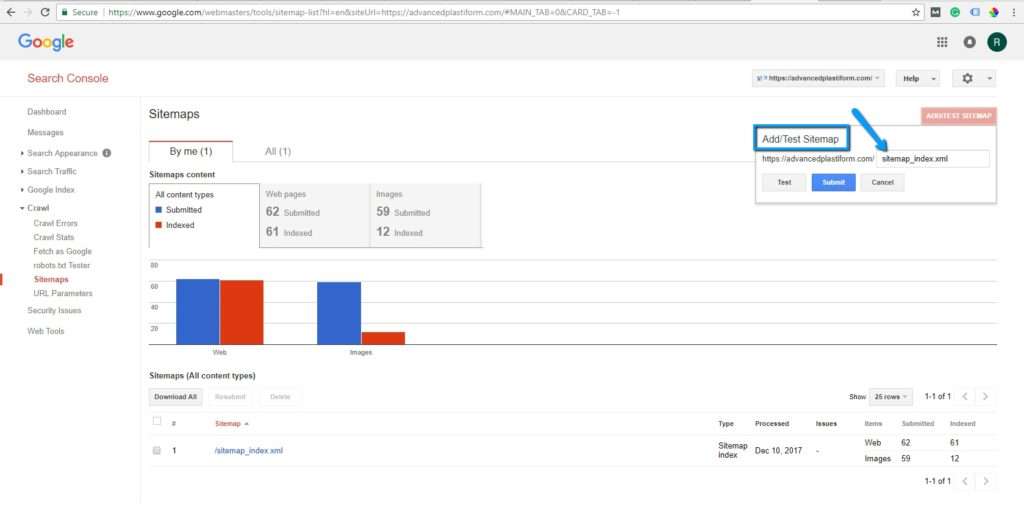Viewport: 1024px width, 532px height.
Task: Open Crawl Errors page
Action: (56, 223)
